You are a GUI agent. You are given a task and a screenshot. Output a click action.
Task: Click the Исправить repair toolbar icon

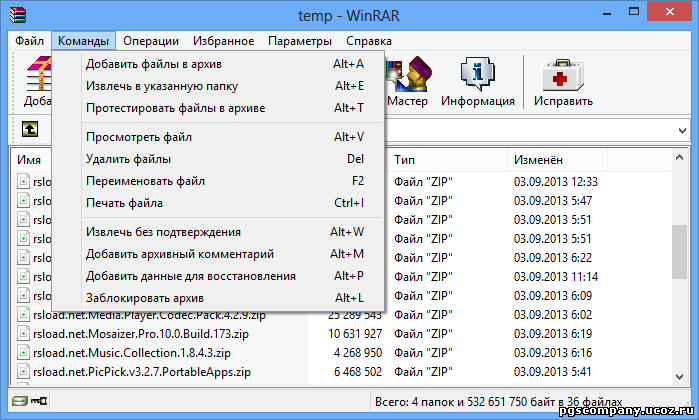563,82
